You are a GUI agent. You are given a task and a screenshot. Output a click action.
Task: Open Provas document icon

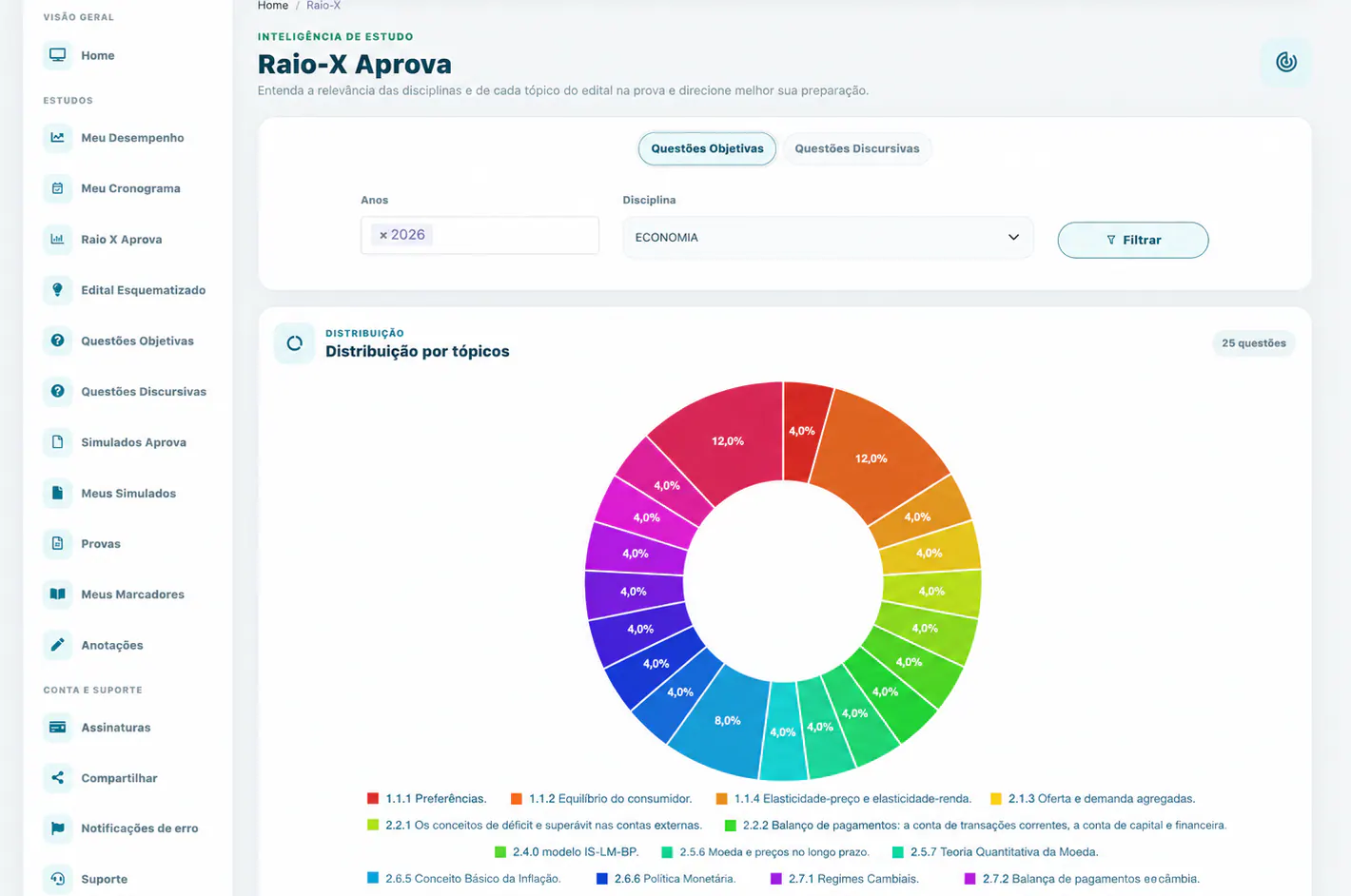click(57, 543)
